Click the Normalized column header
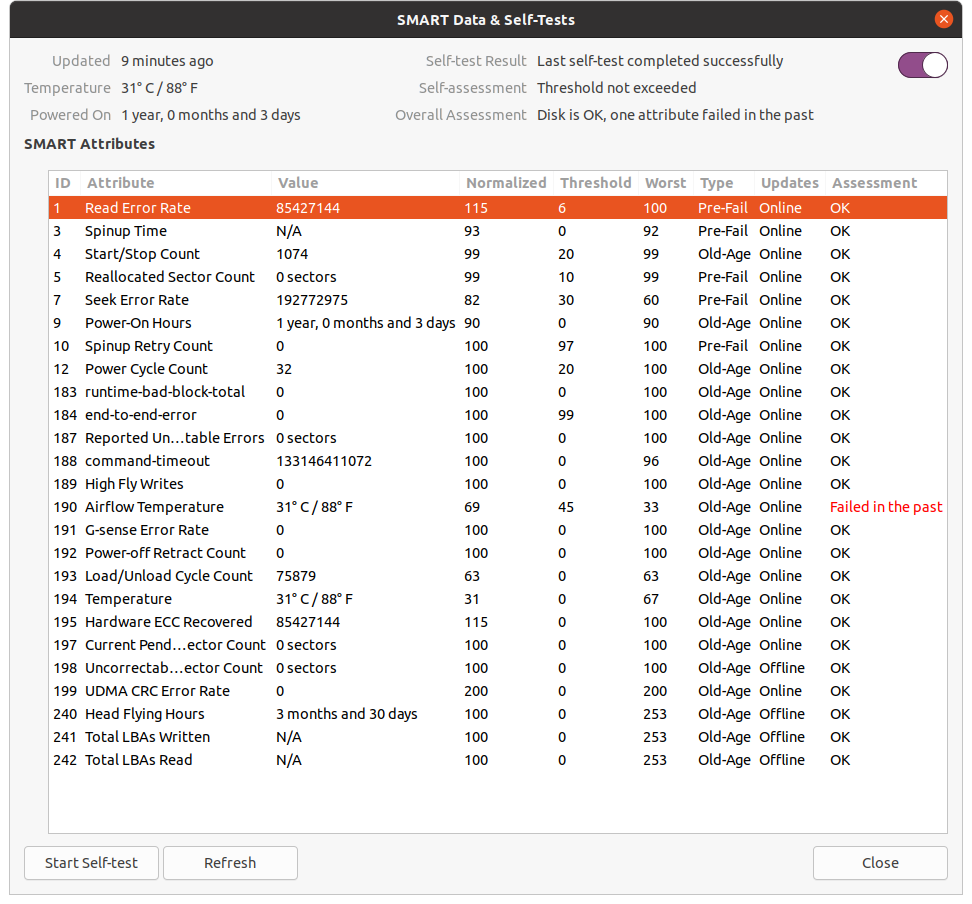 tap(506, 183)
